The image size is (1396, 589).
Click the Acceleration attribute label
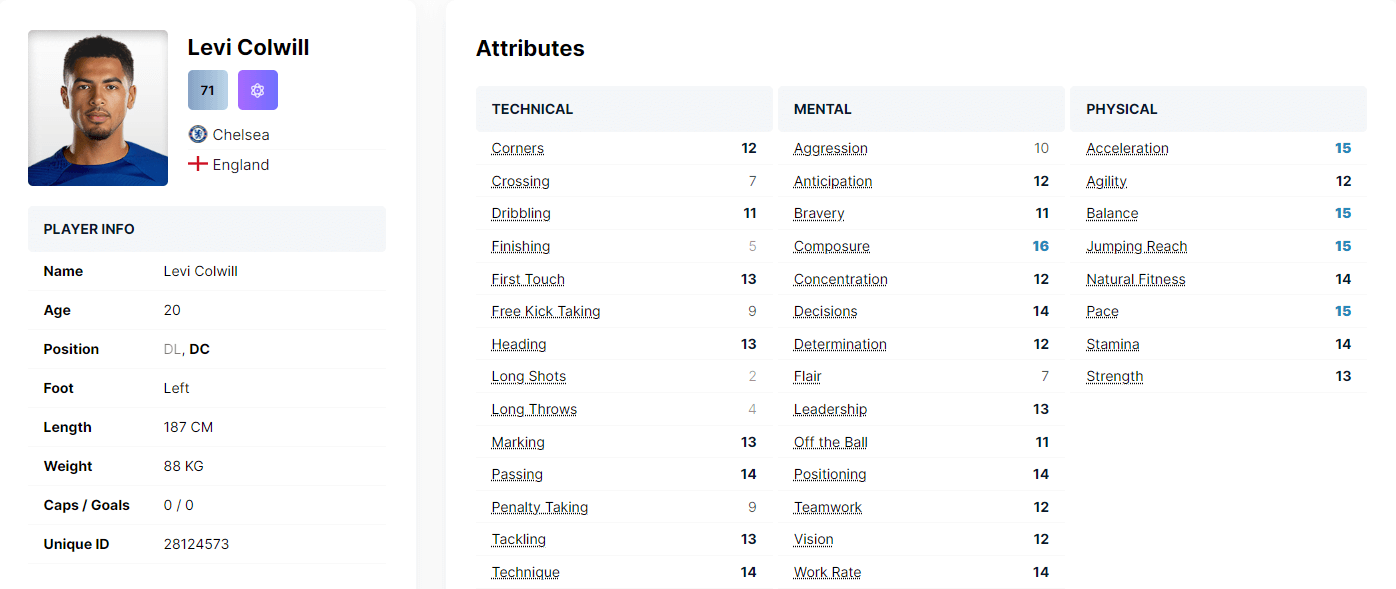(1127, 148)
